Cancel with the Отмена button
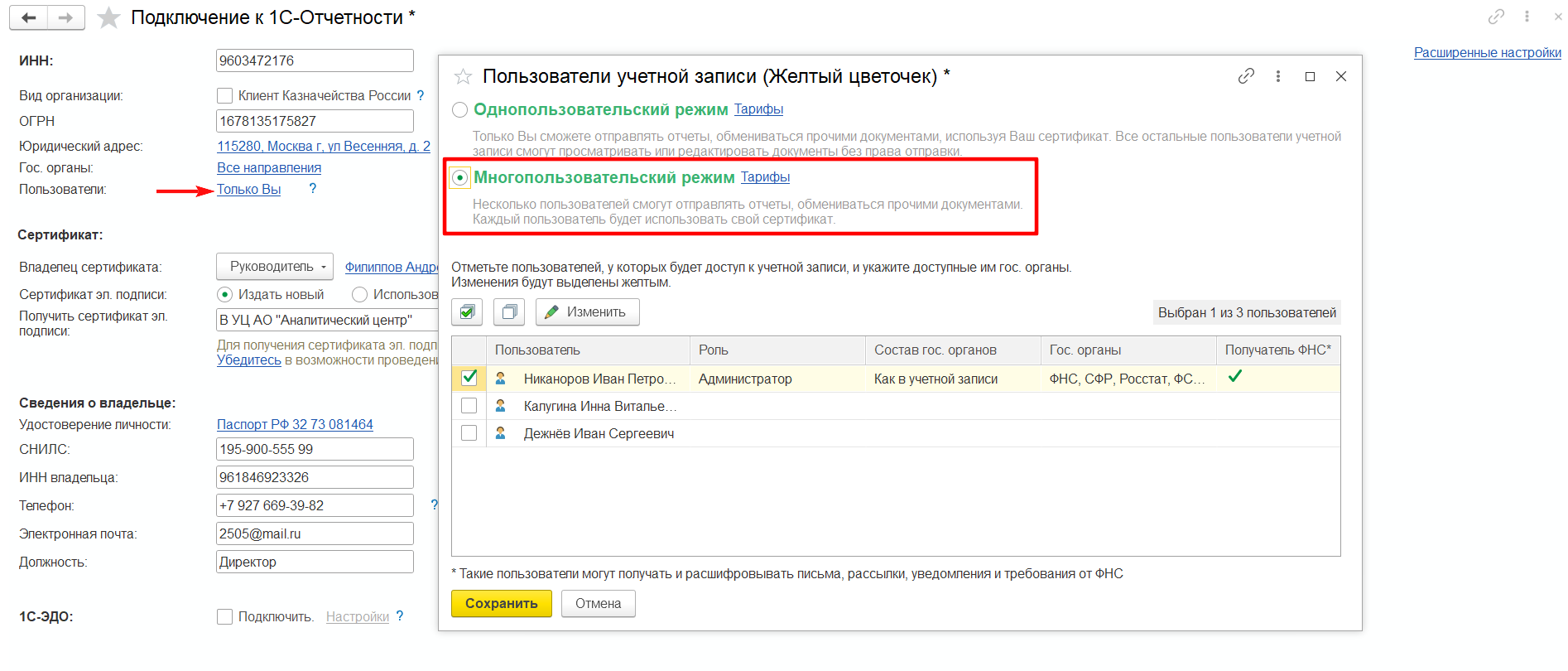Image resolution: width=1568 pixels, height=671 pixels. (598, 604)
